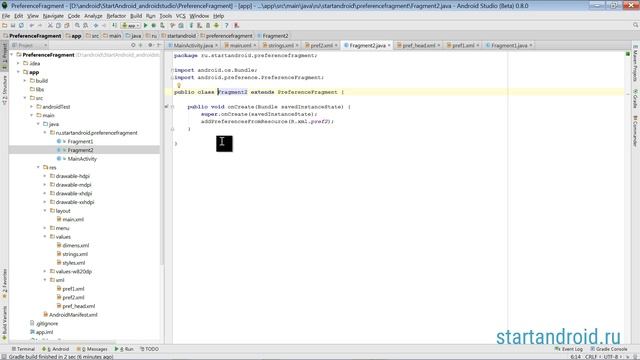Screen dimensions: 640x360
Task: Collapse the layout folder
Action: pyautogui.click(x=45, y=211)
